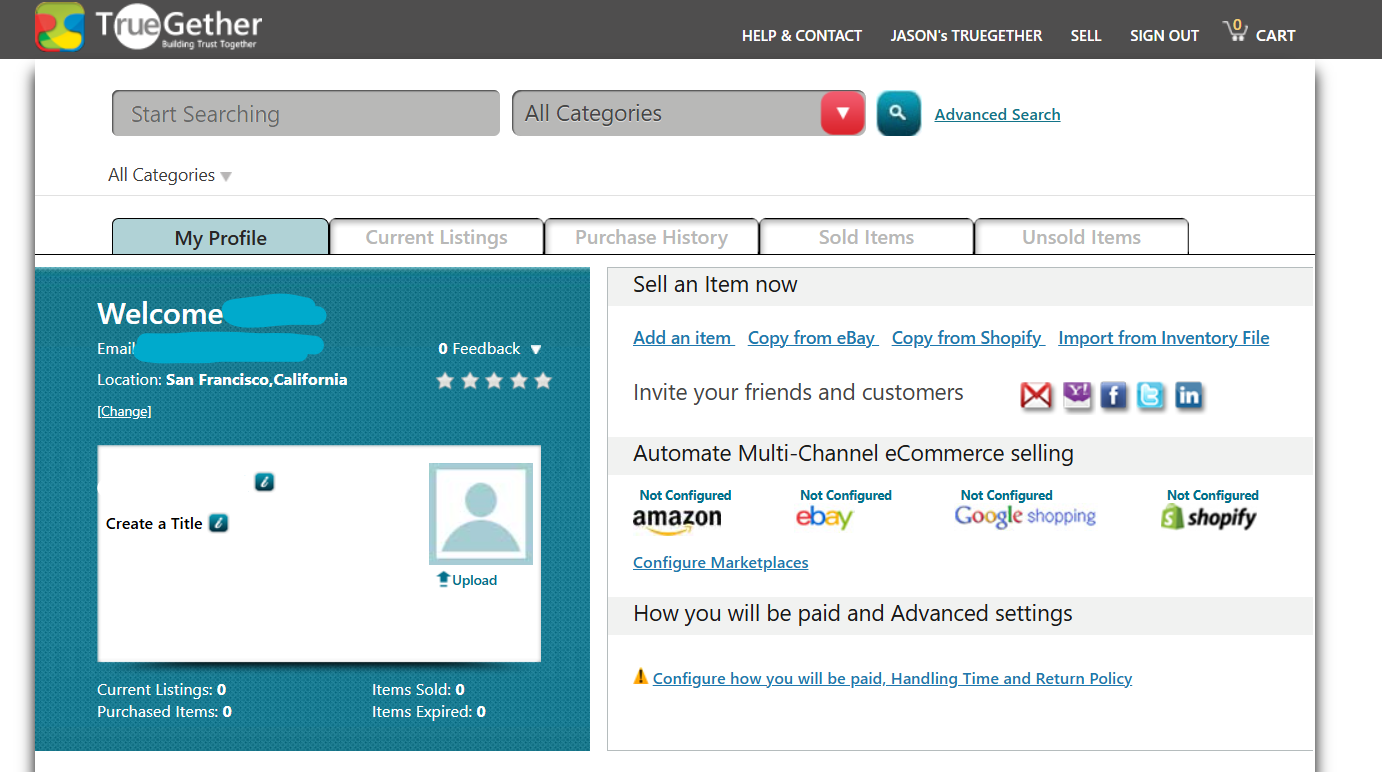This screenshot has height=772, width=1382.
Task: Focus the Start Searching input field
Action: (305, 113)
